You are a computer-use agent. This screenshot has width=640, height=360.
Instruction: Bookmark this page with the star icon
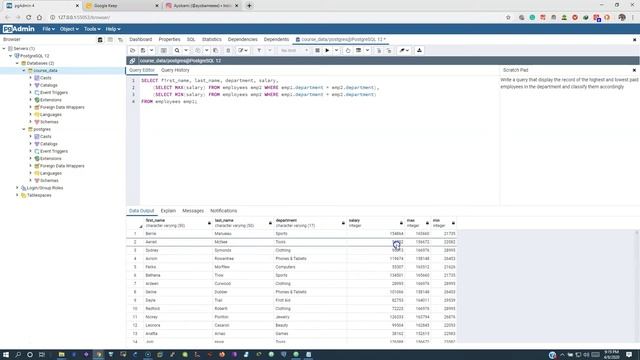click(508, 18)
